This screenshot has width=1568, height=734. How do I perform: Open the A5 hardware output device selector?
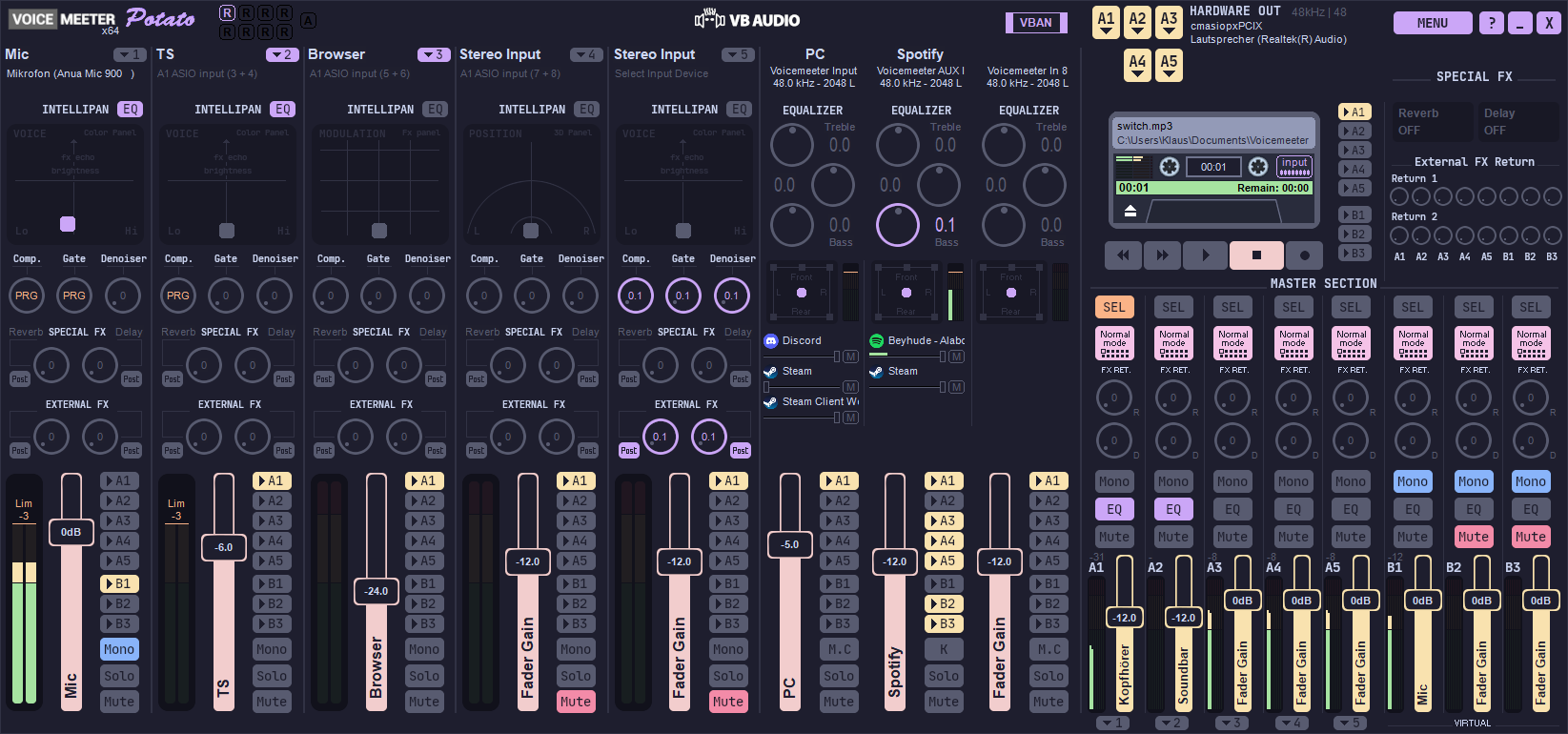pyautogui.click(x=1169, y=66)
